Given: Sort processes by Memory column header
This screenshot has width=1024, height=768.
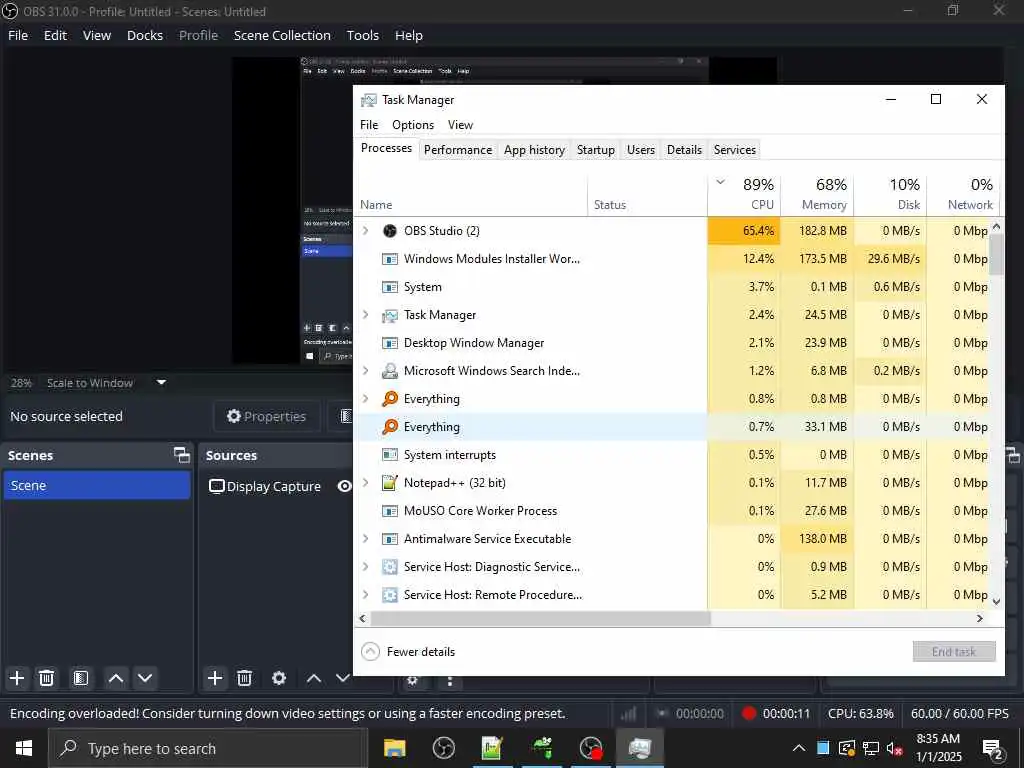Looking at the screenshot, I should (818, 194).
